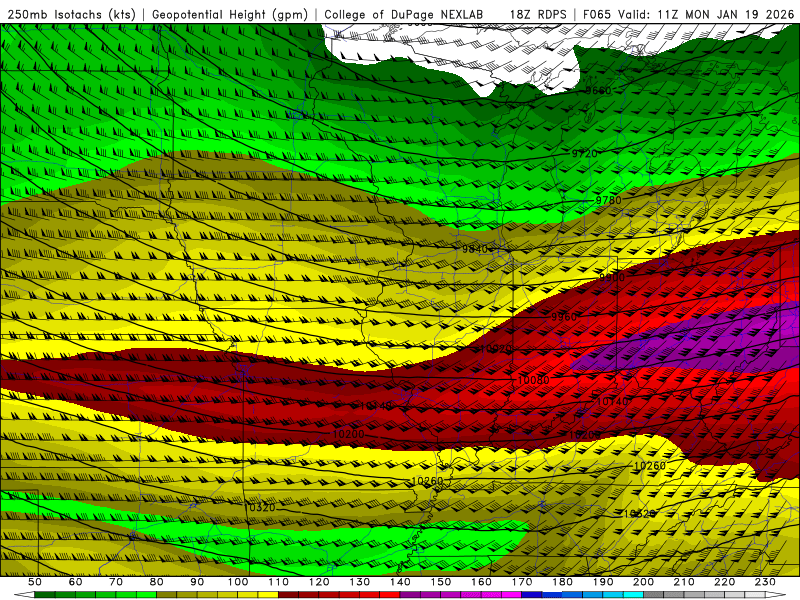Click the 100 value on the legend scale
800x600 pixels.
(238, 582)
